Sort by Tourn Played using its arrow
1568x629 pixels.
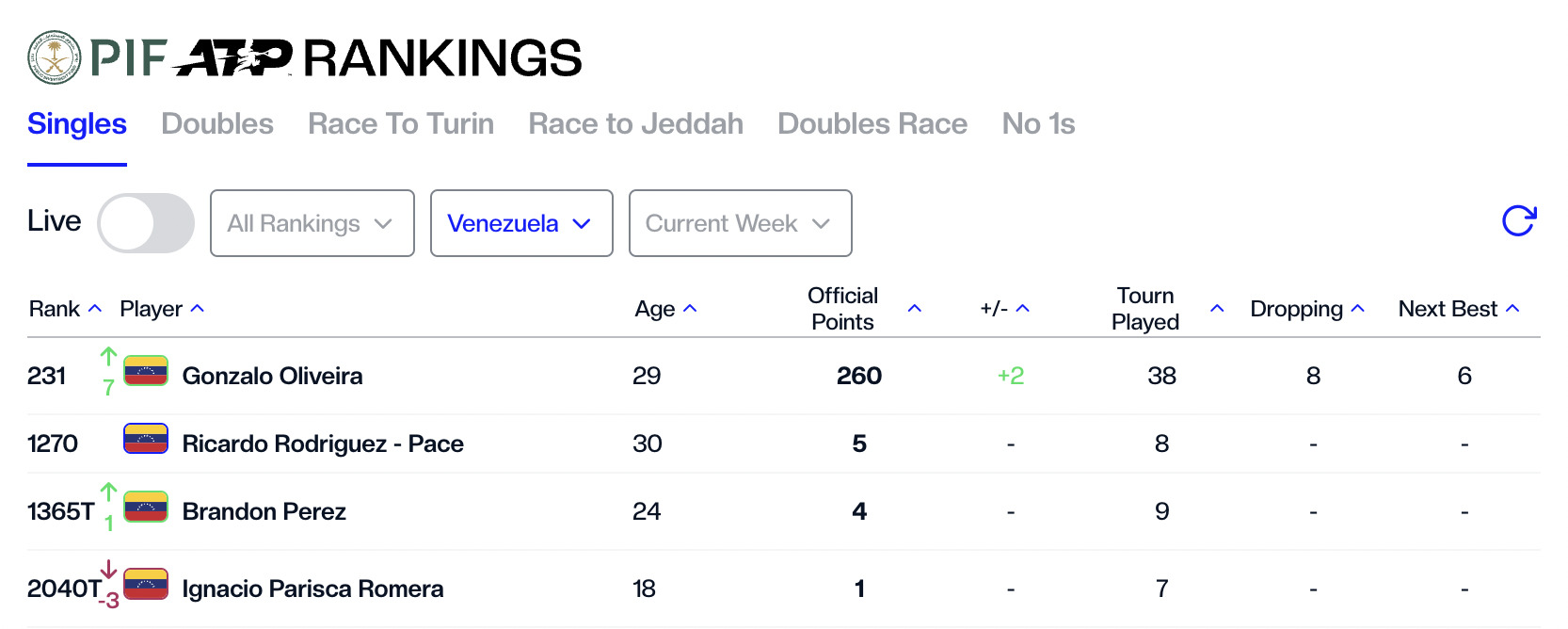tap(1217, 309)
